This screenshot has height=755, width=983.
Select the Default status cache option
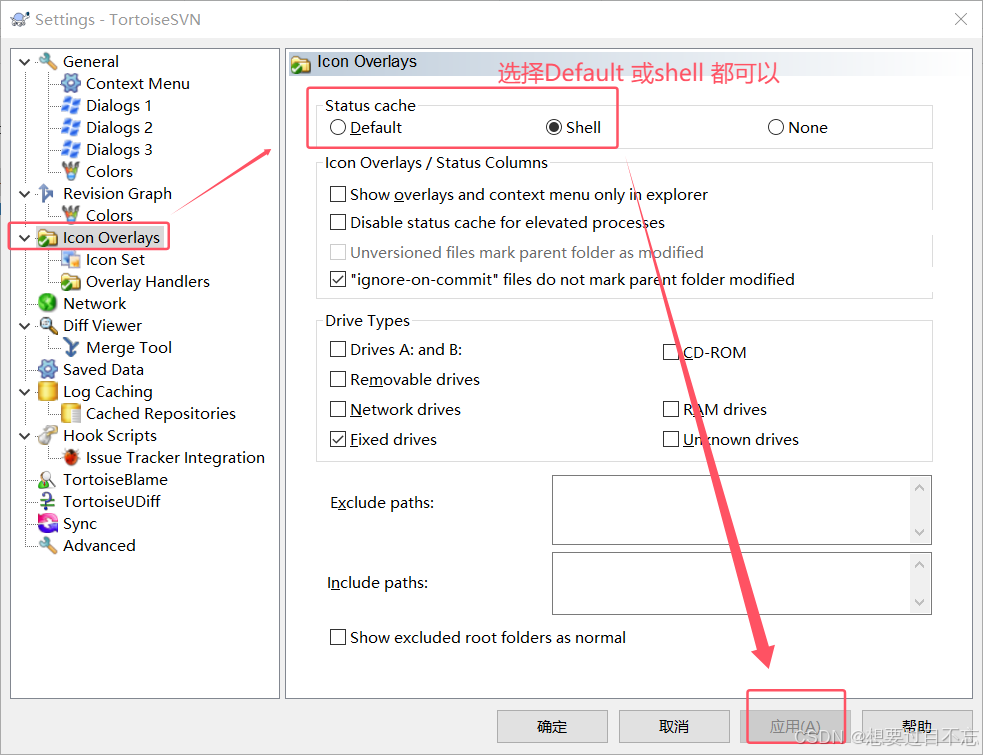(338, 127)
